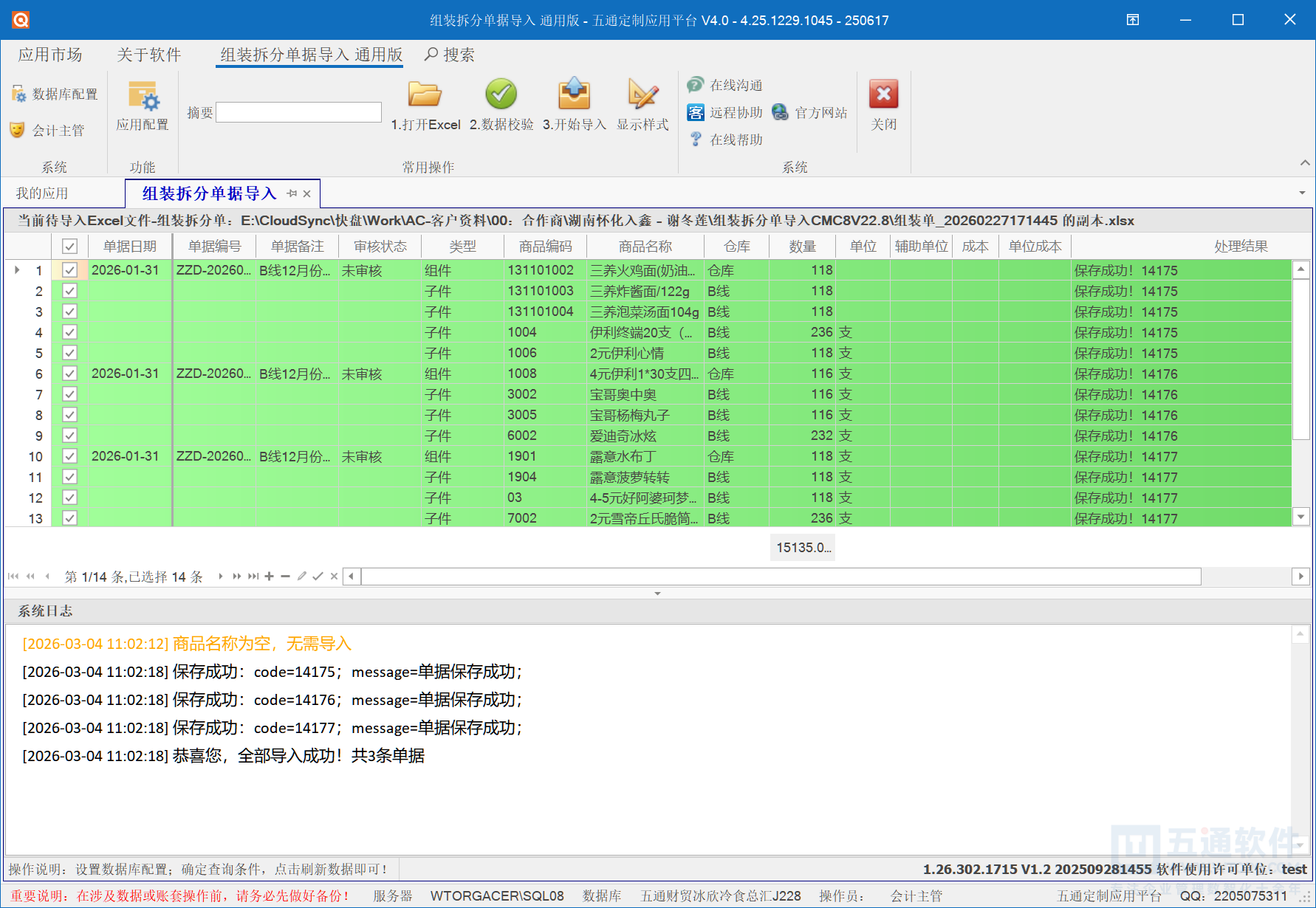Click the red 关闭 close icon
The width and height of the screenshot is (1316, 908).
883,95
